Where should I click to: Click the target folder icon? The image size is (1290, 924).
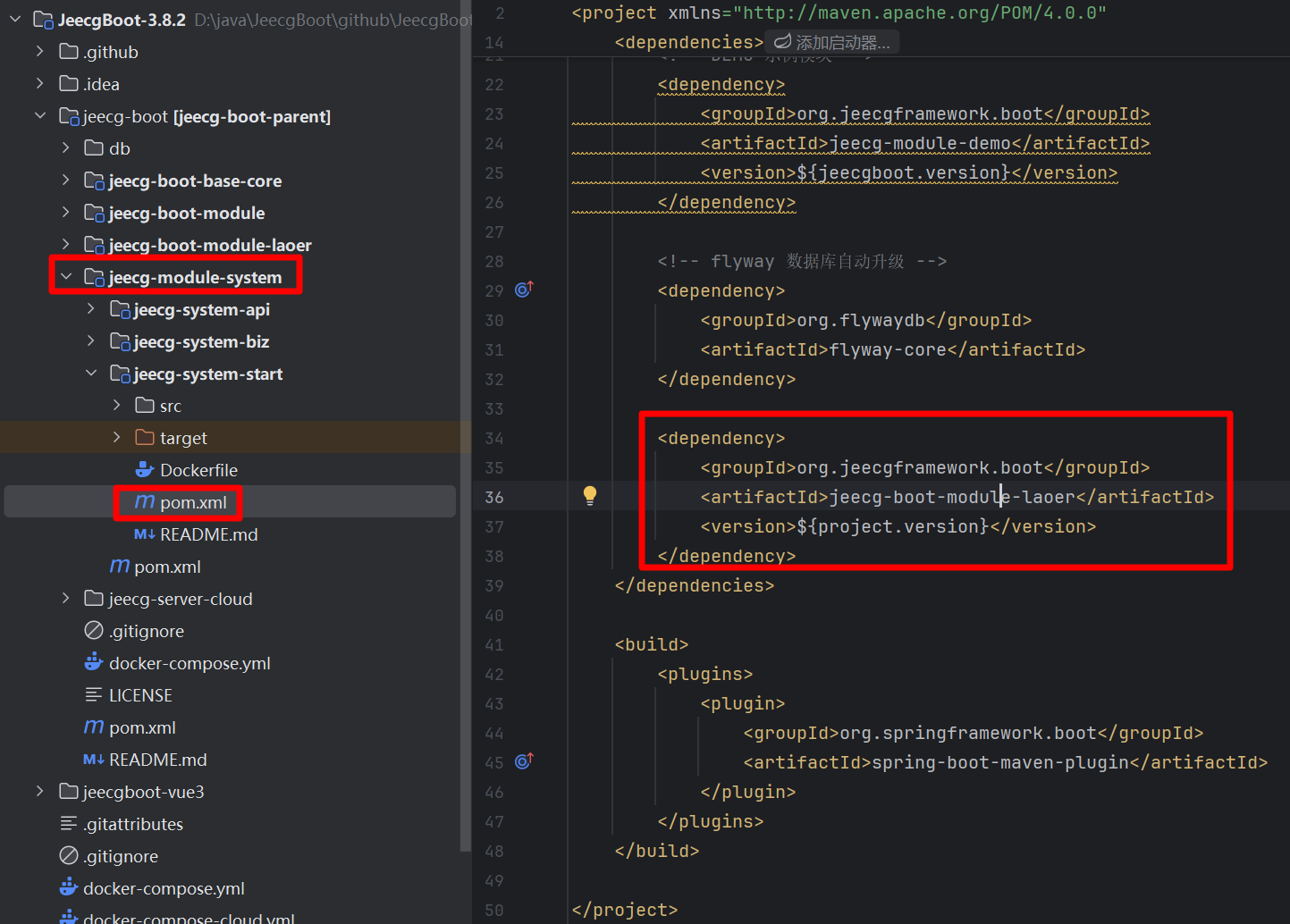pos(145,437)
